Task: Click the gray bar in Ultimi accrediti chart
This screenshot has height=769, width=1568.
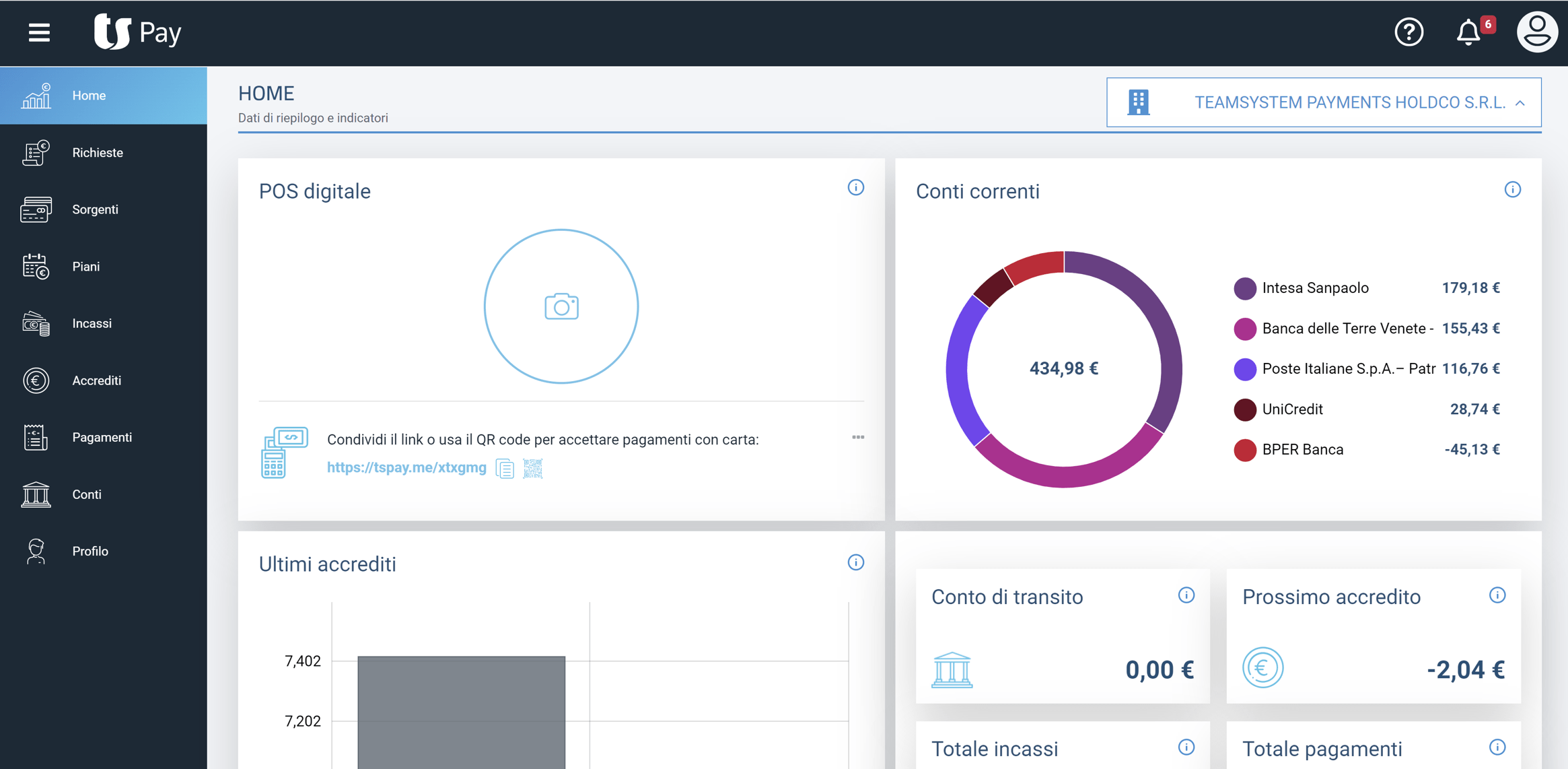Action: click(461, 712)
